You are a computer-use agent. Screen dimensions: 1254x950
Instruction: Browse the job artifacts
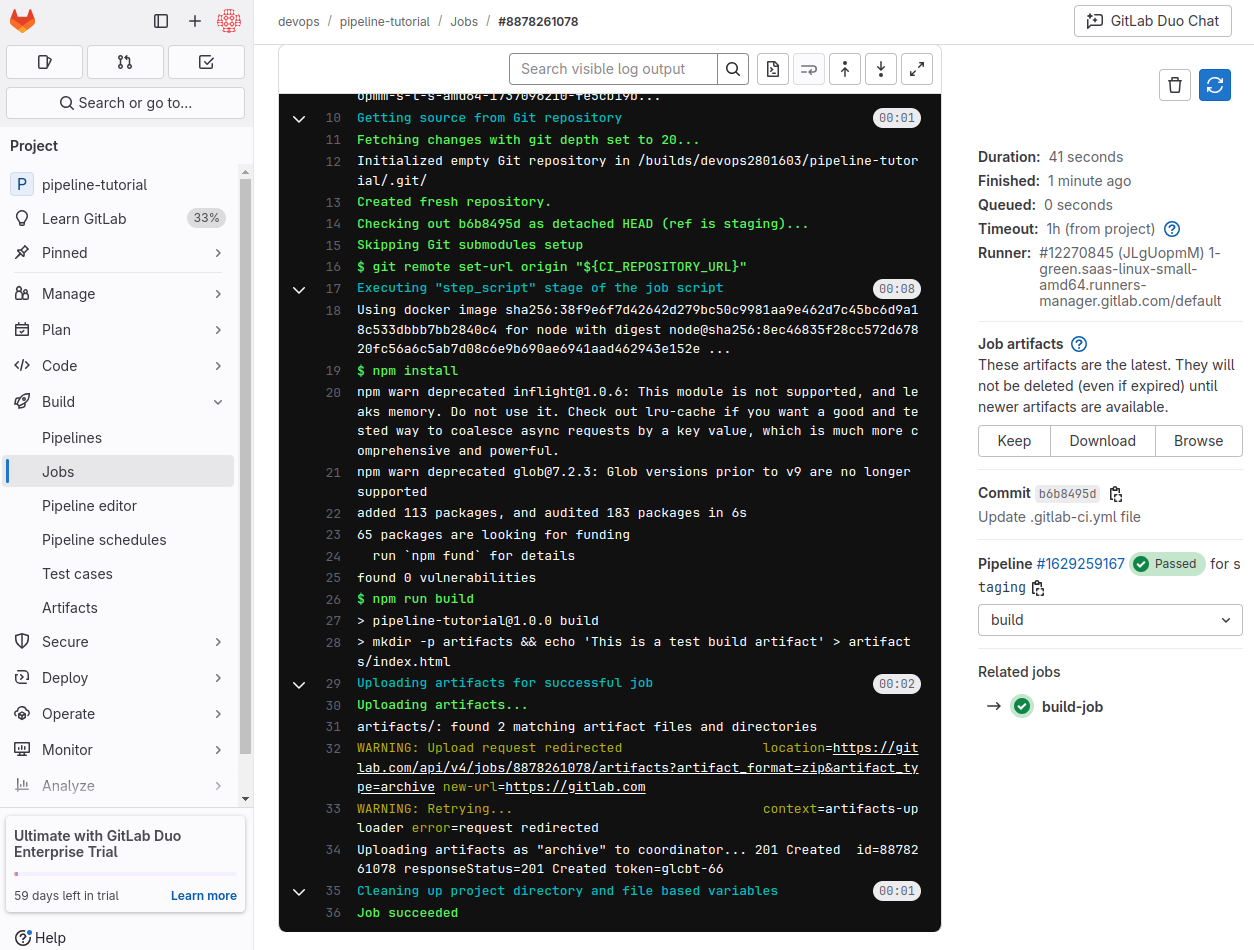tap(1198, 441)
